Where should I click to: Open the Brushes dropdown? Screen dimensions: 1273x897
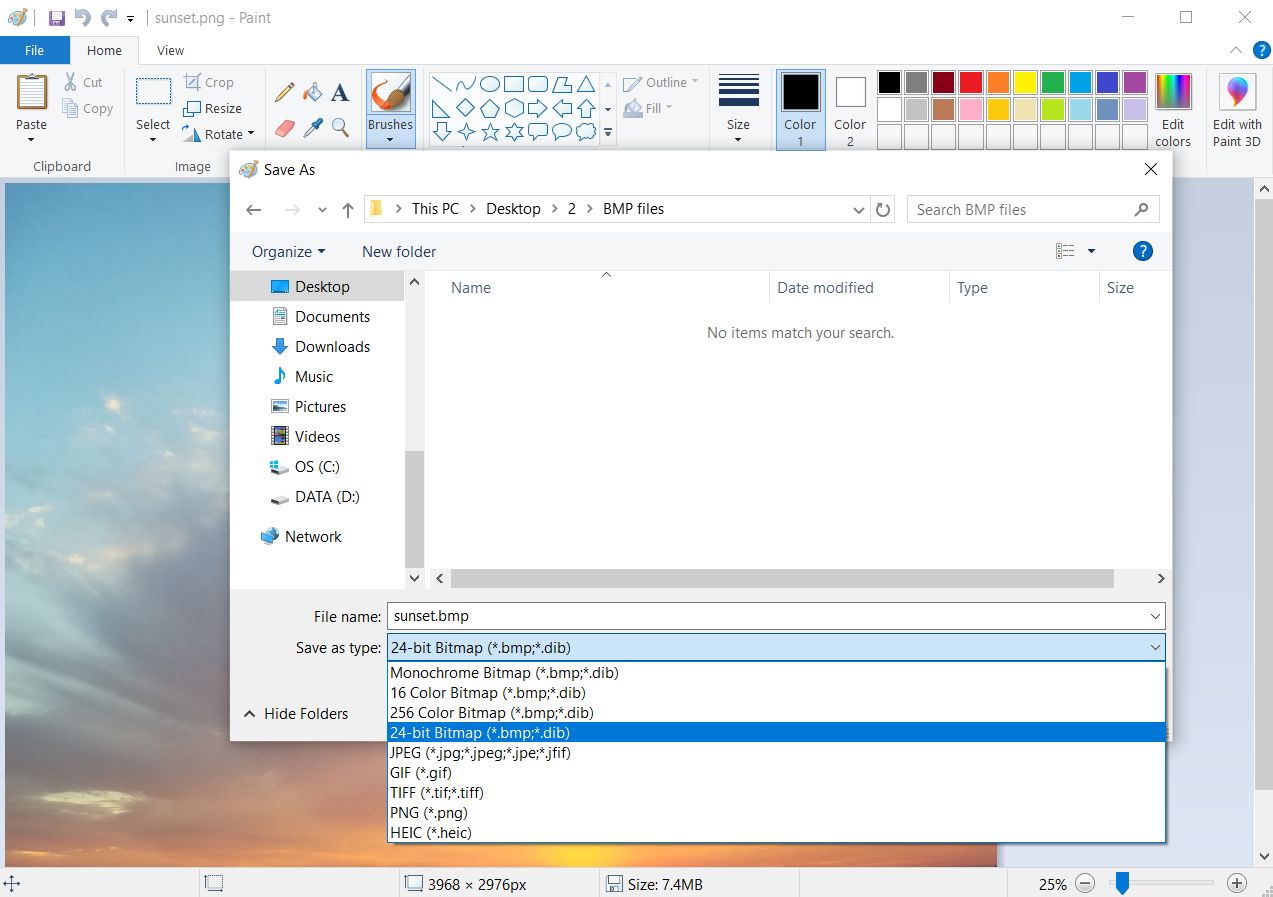point(390,138)
